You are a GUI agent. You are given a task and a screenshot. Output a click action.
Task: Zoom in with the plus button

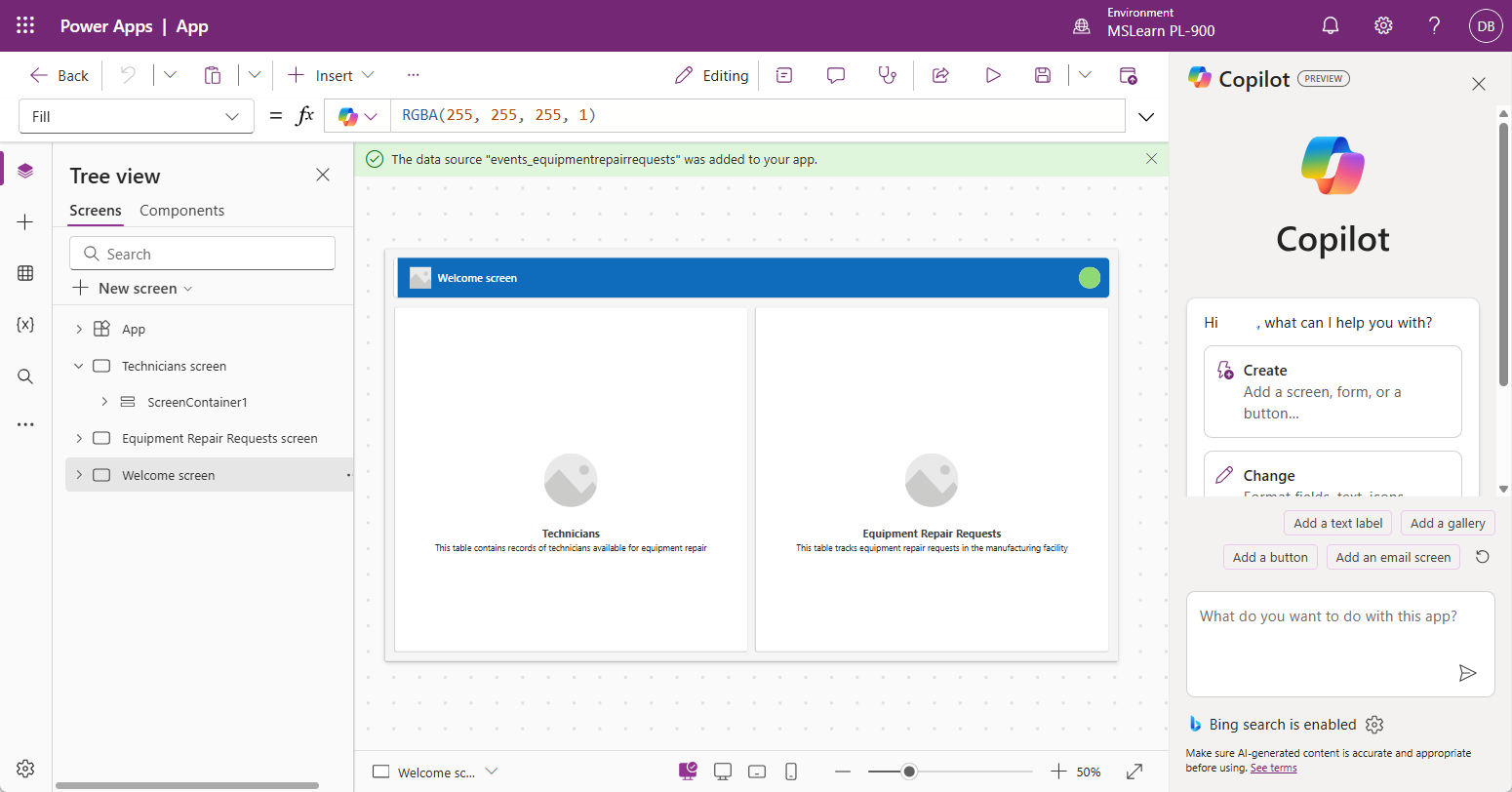pyautogui.click(x=1058, y=772)
